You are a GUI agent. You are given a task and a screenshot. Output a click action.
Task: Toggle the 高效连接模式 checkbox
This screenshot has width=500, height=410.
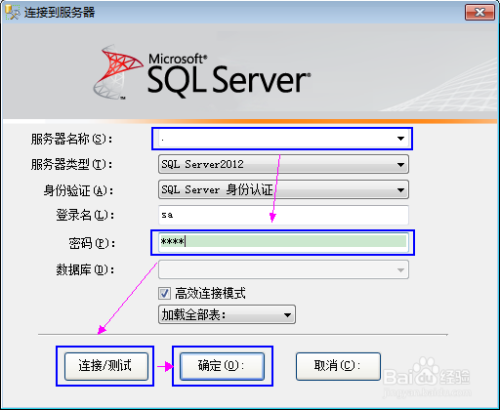tap(164, 294)
